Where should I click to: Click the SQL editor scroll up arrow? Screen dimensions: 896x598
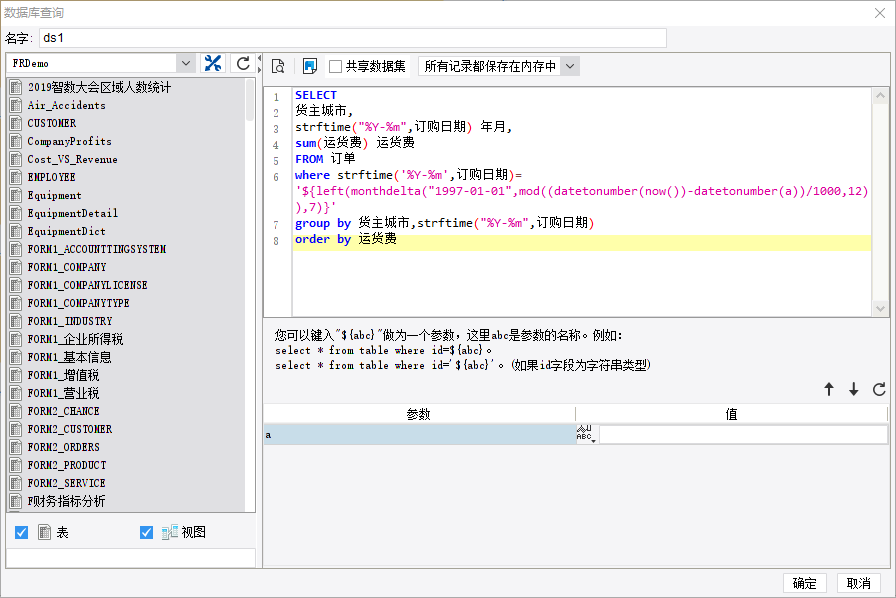880,95
